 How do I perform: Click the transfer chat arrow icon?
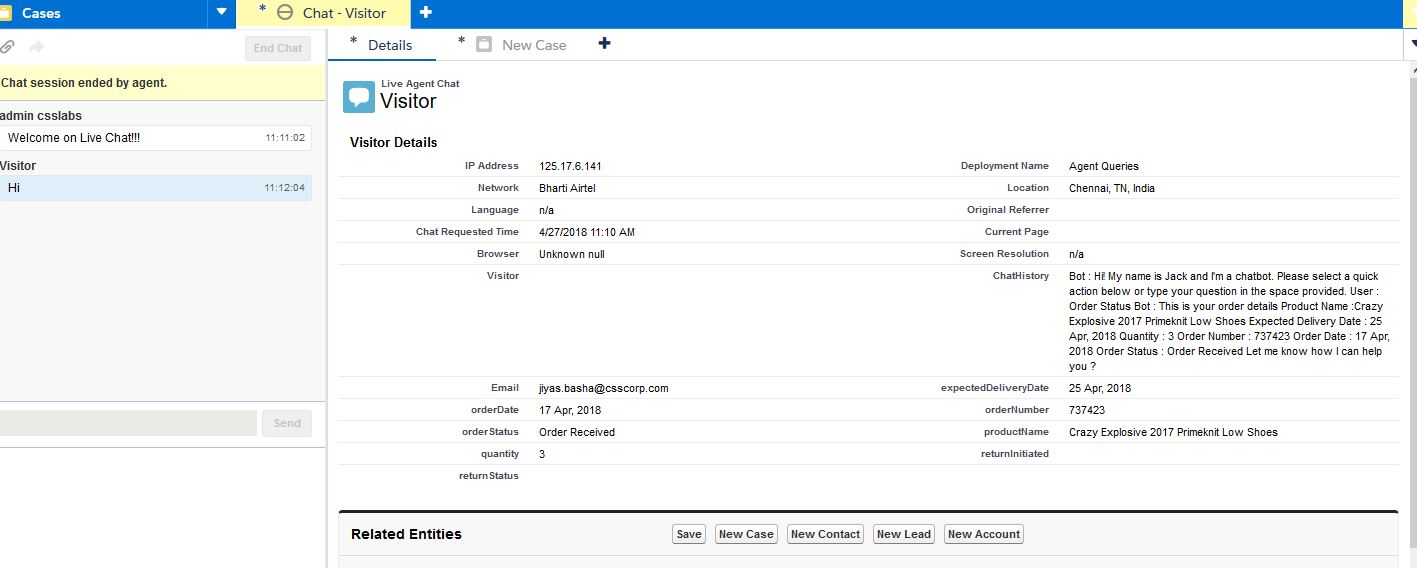(x=37, y=47)
